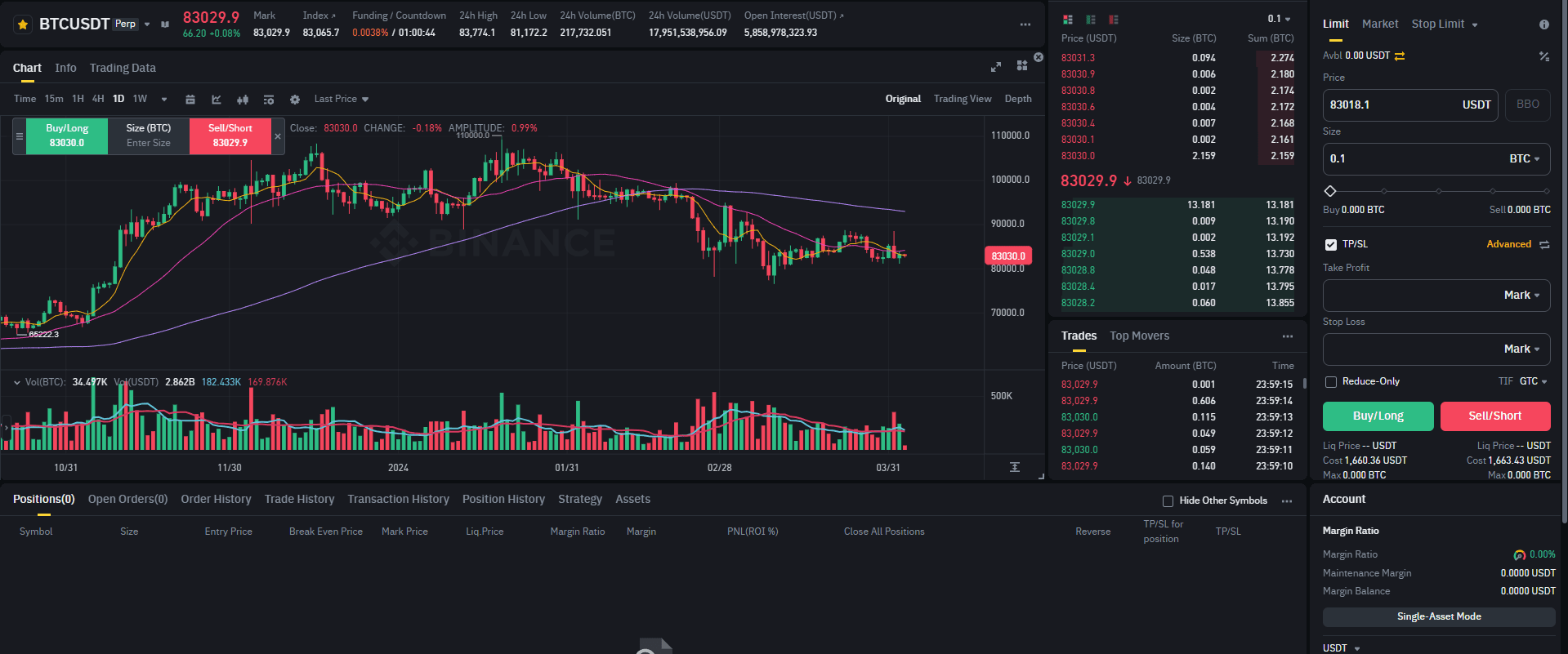The width and height of the screenshot is (1568, 654).
Task: Click the Price input field
Action: (x=1410, y=105)
